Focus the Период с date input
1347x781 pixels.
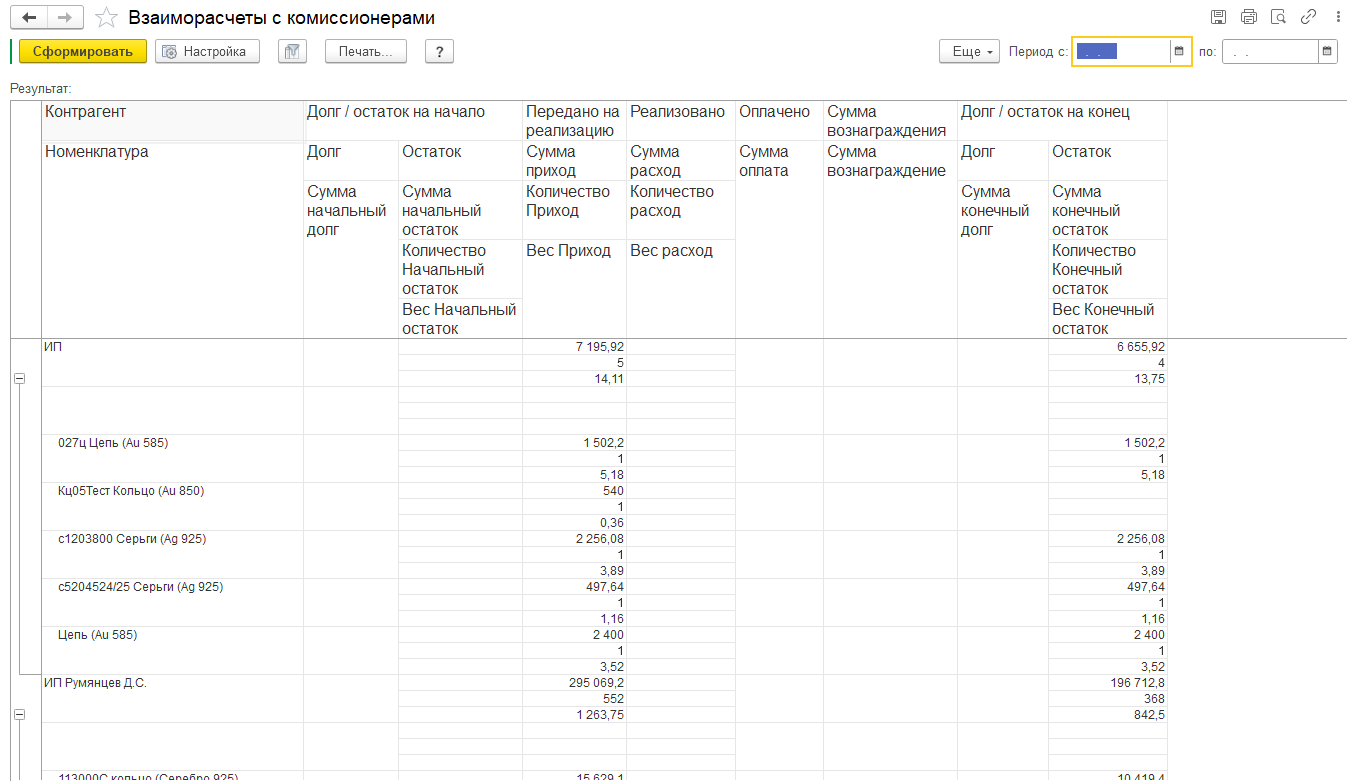pyautogui.click(x=1121, y=52)
